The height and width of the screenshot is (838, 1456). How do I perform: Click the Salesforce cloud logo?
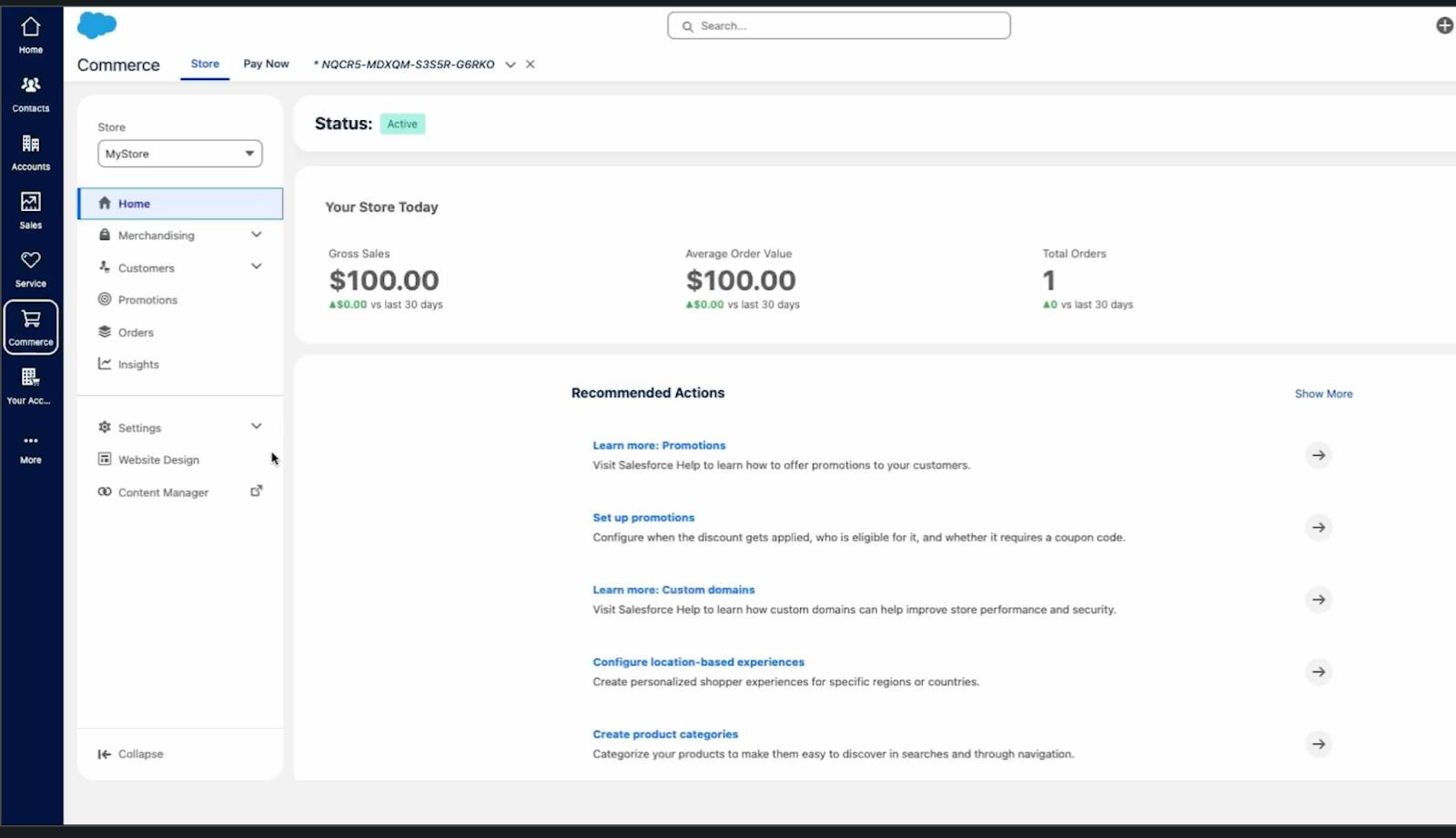pos(96,25)
